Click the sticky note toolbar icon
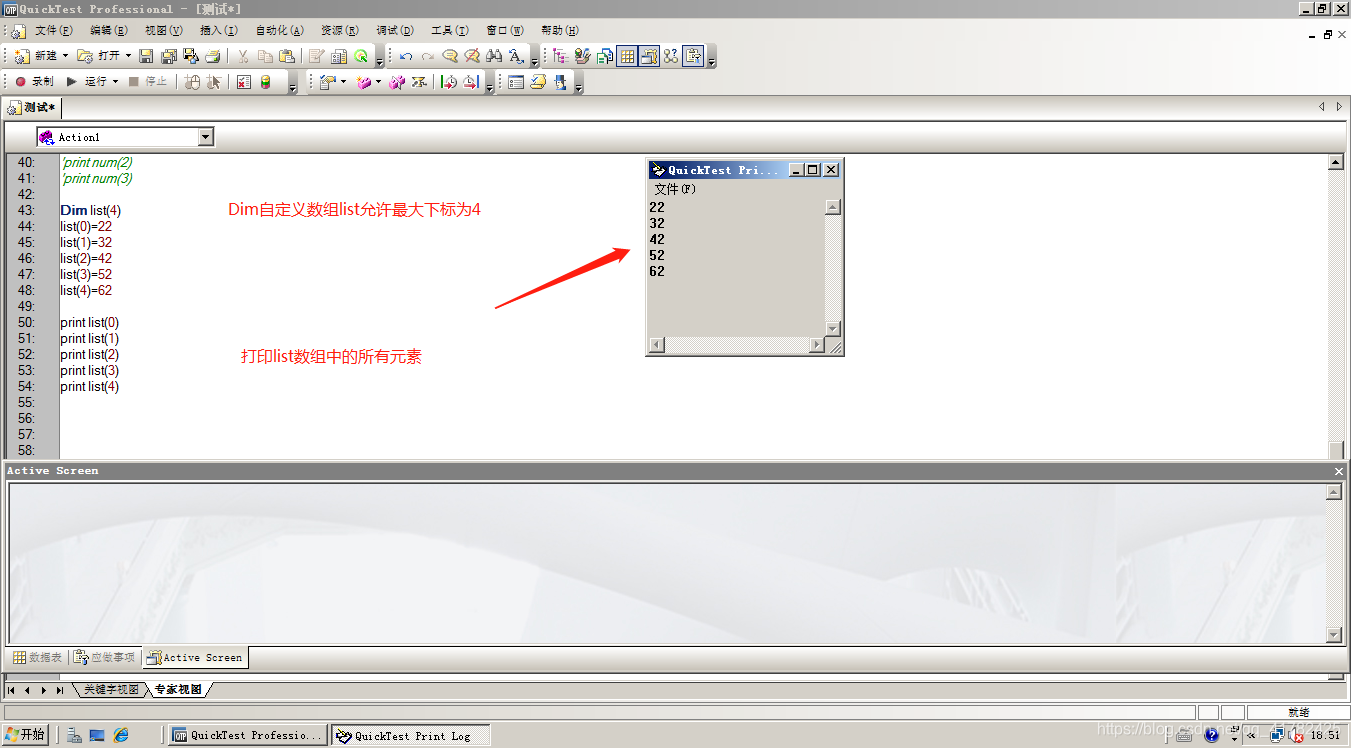Screen dimensions: 1351x748 (x=538, y=82)
